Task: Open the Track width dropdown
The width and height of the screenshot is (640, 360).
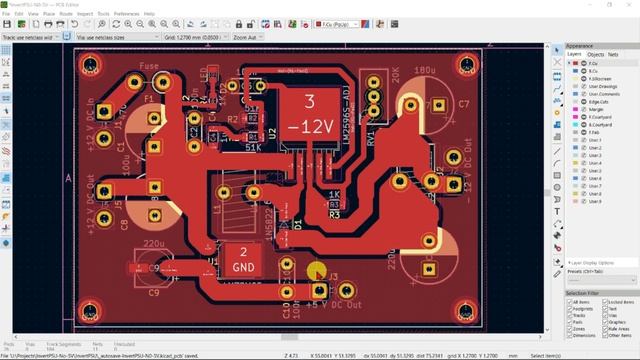Action: point(31,37)
